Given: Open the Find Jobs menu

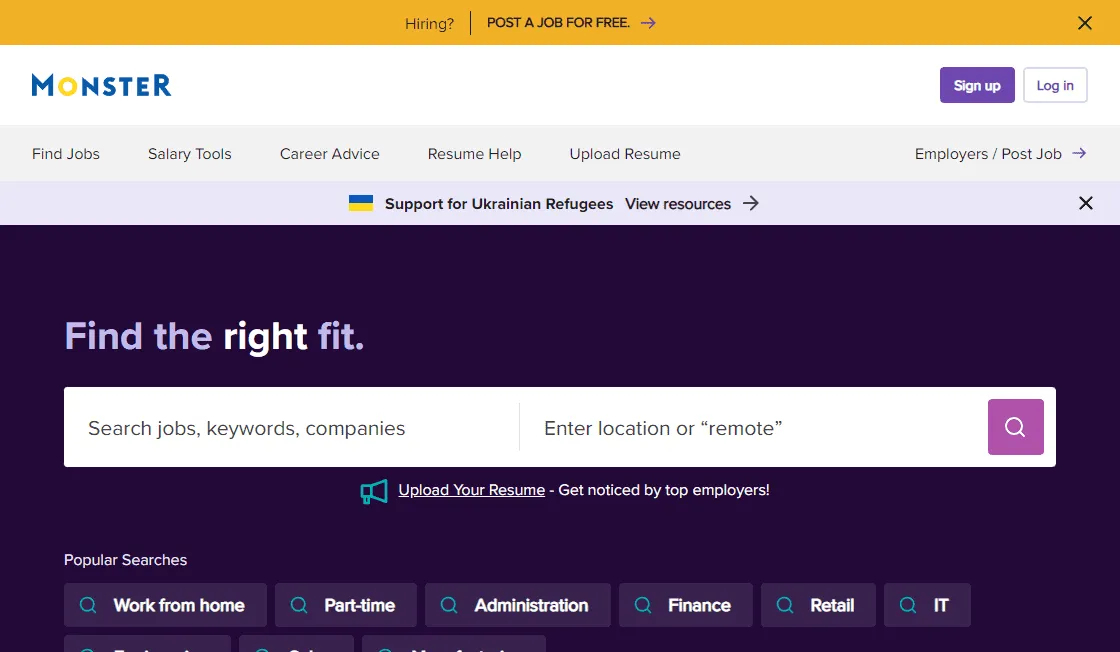Looking at the screenshot, I should [x=66, y=154].
